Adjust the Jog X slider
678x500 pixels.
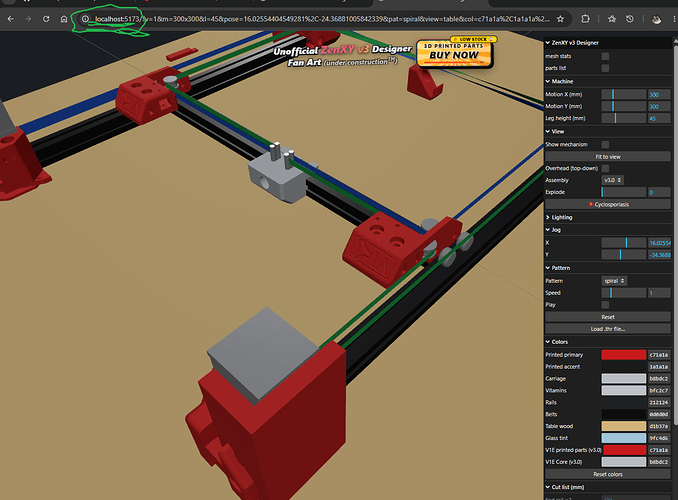click(x=624, y=243)
